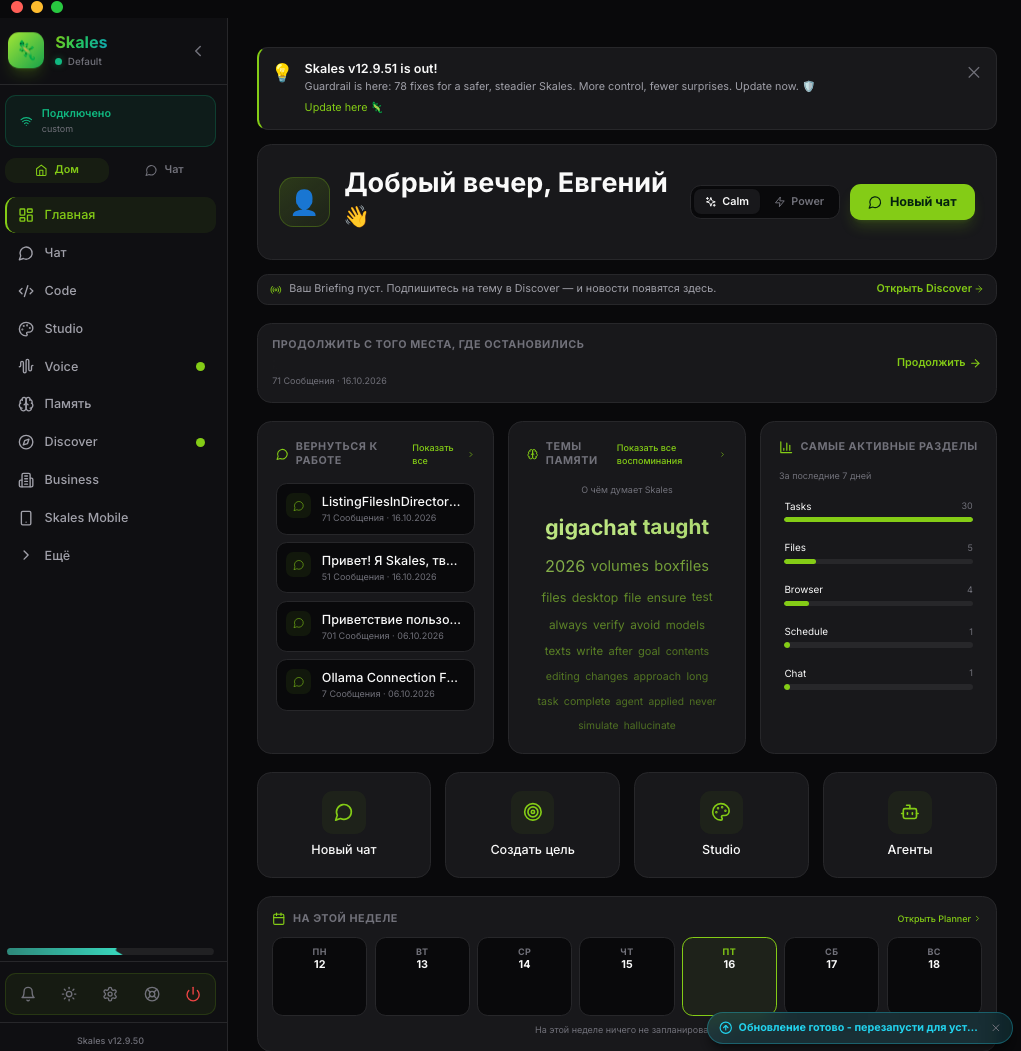Image resolution: width=1021 pixels, height=1051 pixels.
Task: Switch to Calm mode
Action: (727, 202)
